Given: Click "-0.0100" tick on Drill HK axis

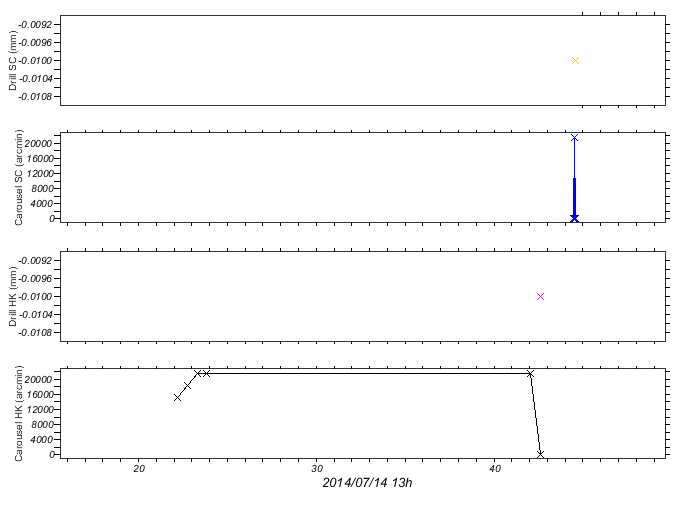Looking at the screenshot, I should pos(34,297).
